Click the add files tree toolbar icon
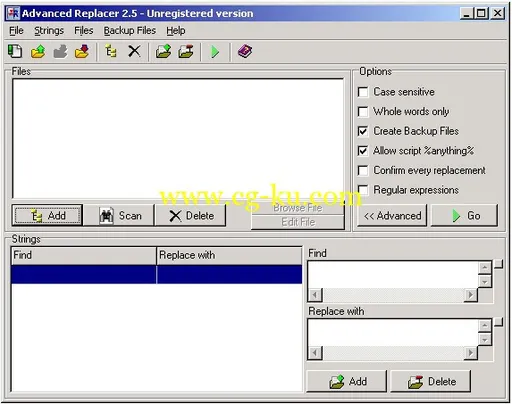Viewport: 512px width, 404px height. click(x=111, y=52)
